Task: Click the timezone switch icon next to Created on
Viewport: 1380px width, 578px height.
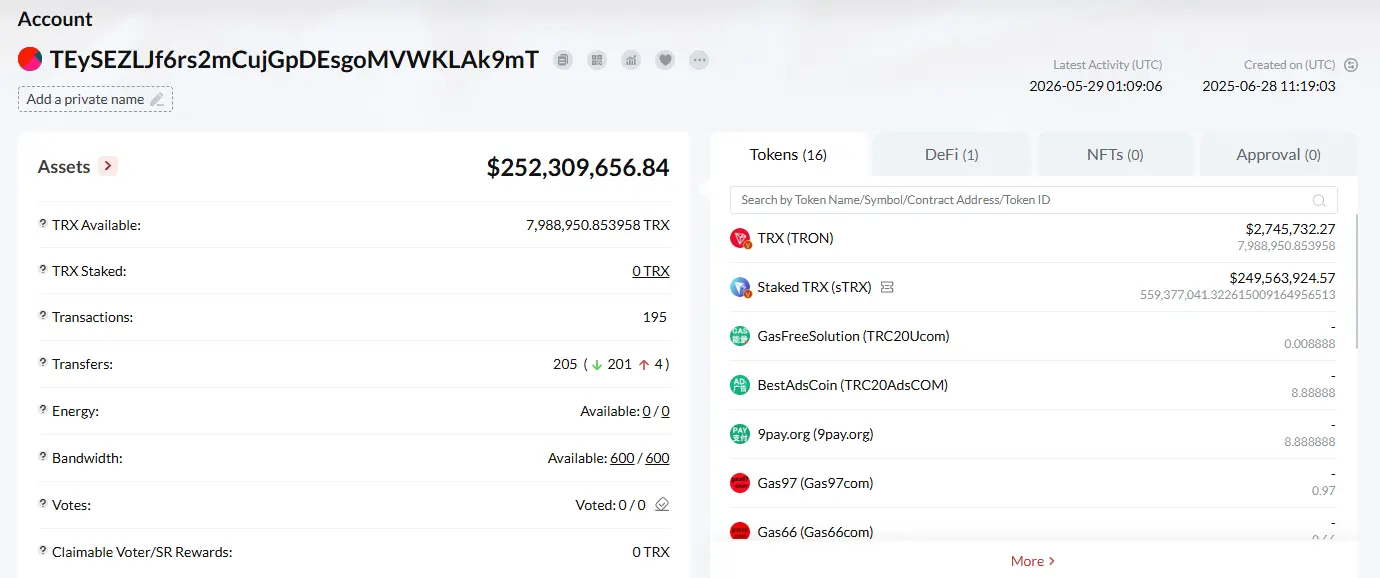Action: tap(1351, 65)
